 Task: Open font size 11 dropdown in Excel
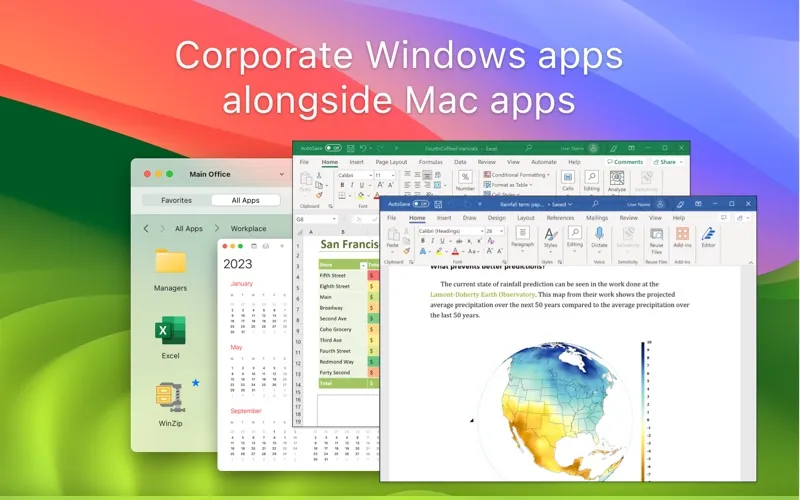pos(391,176)
